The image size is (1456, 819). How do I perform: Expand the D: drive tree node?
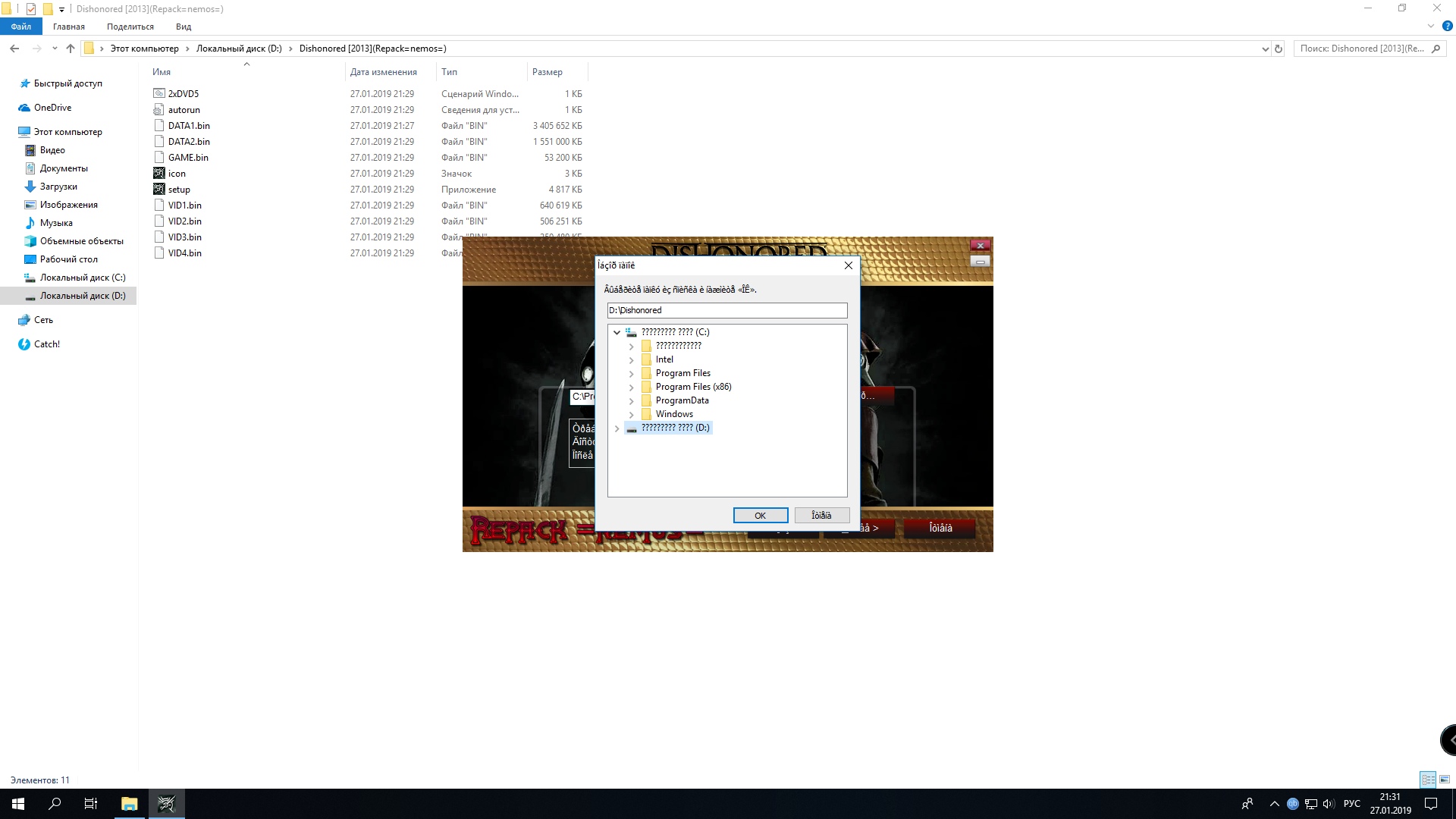coord(617,428)
